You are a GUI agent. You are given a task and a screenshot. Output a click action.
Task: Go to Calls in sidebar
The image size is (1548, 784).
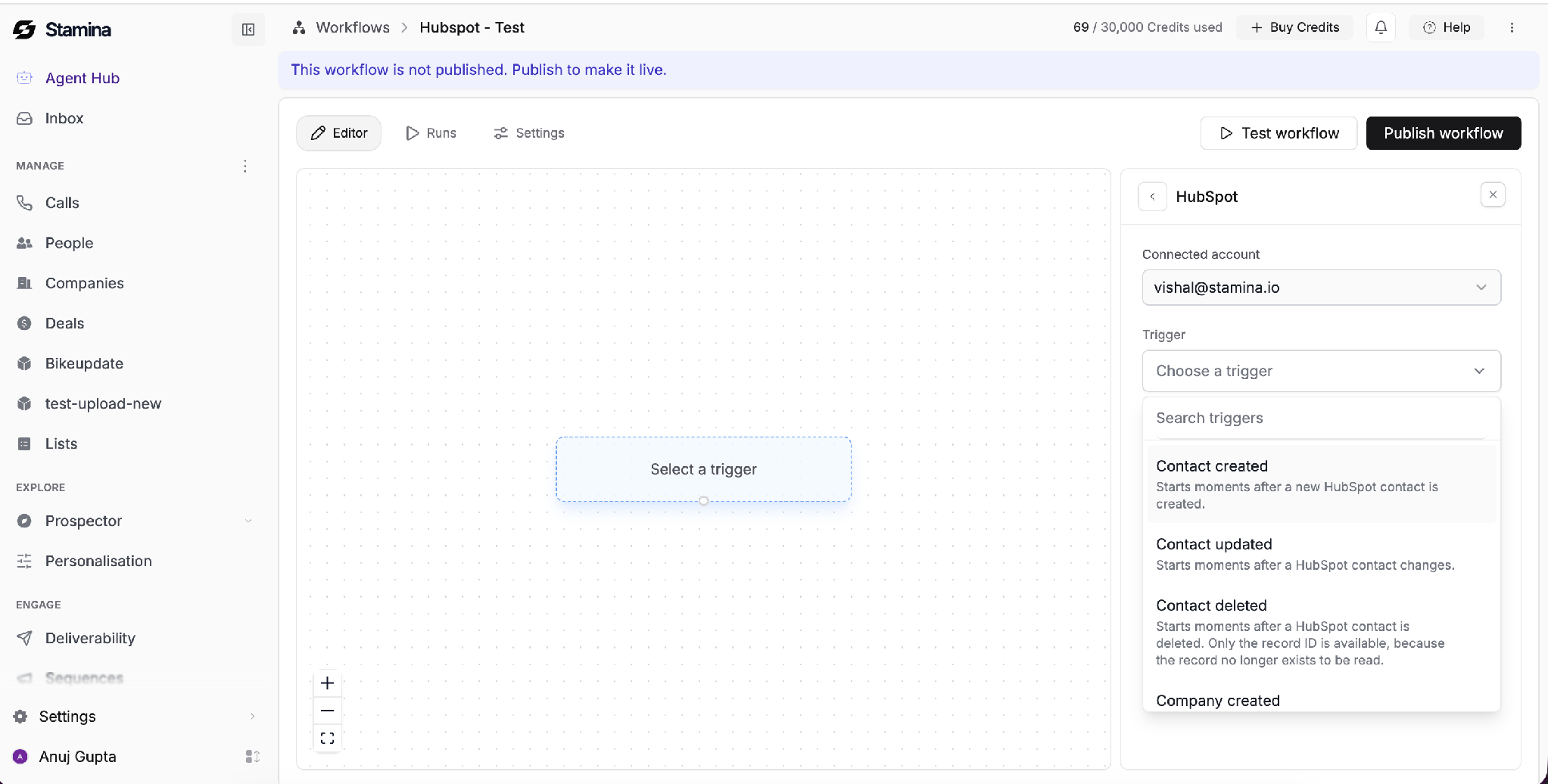tap(62, 203)
